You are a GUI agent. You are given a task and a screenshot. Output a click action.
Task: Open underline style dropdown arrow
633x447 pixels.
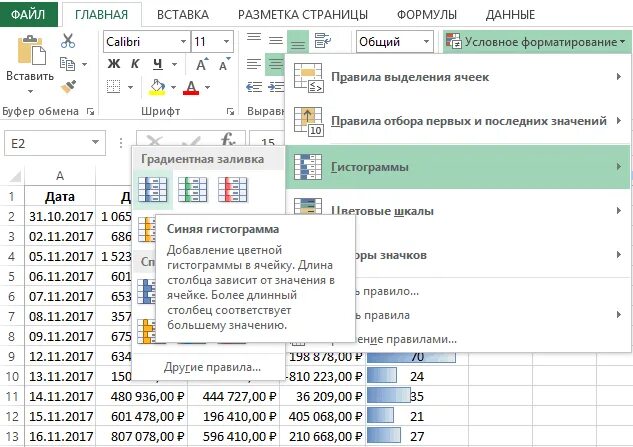point(174,64)
